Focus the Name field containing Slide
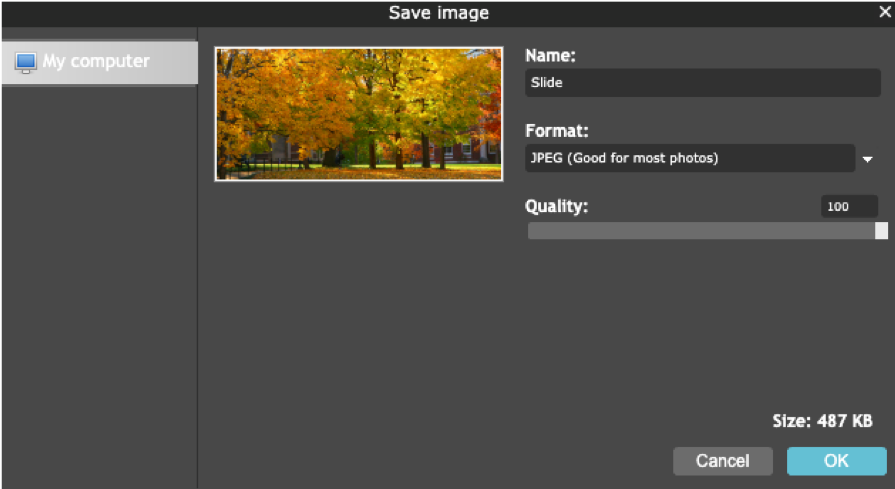Screen dimensions: 895x489 click(x=702, y=83)
